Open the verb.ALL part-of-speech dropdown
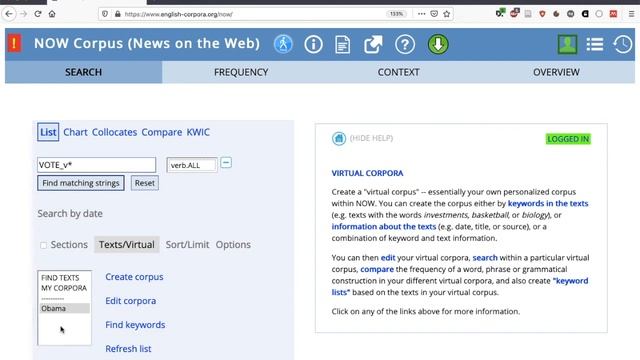 (x=192, y=165)
